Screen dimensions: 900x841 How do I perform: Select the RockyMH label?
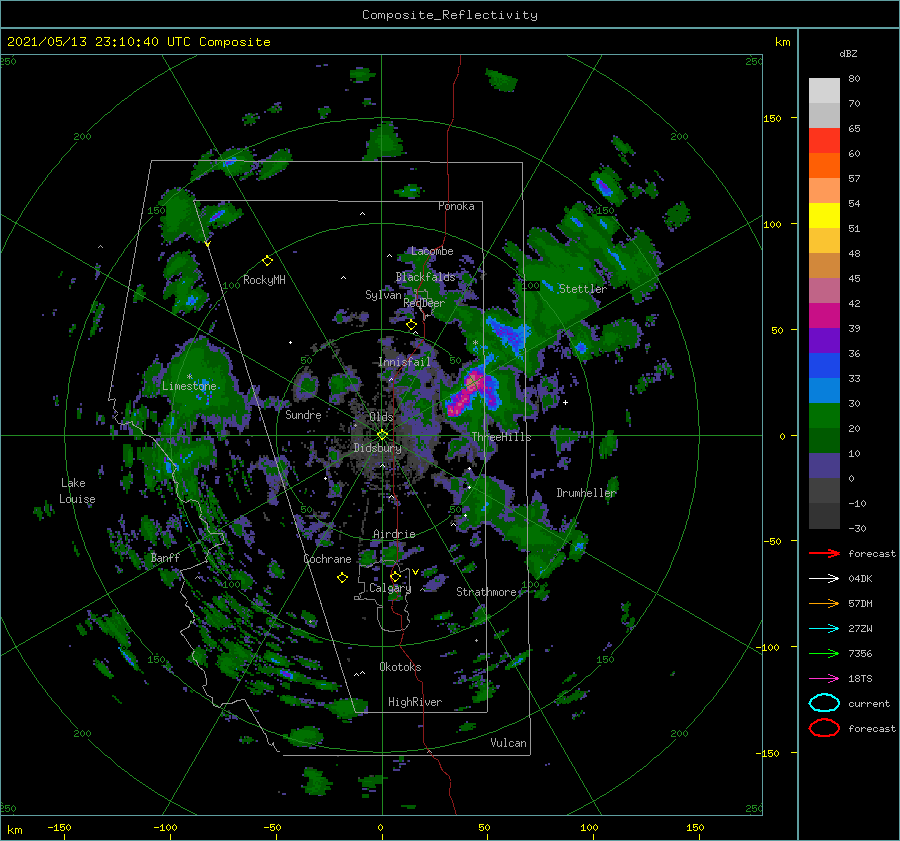tap(264, 280)
